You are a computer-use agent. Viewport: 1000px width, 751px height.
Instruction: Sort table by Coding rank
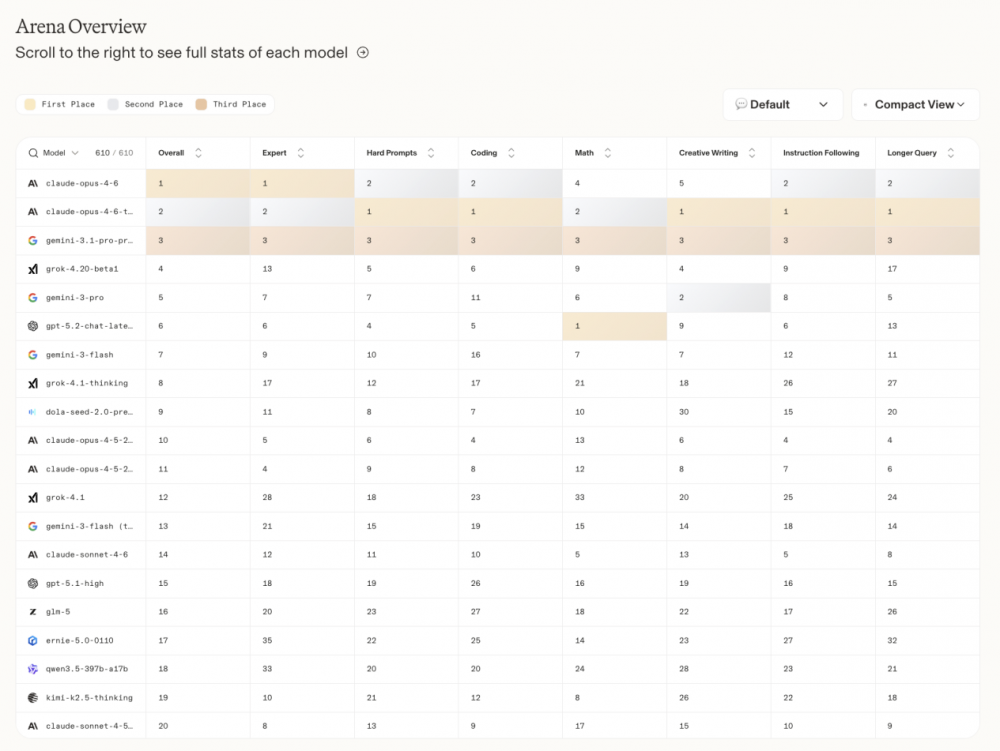coord(511,153)
